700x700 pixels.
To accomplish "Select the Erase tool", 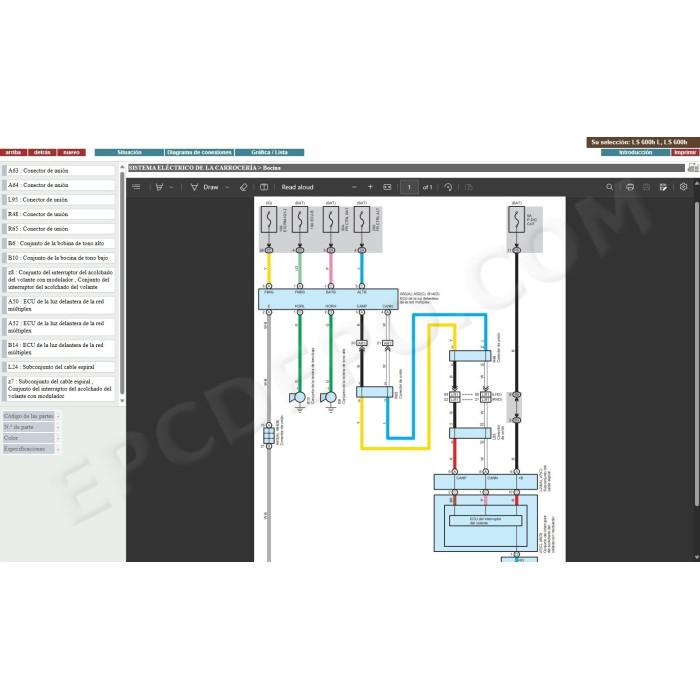I will pyautogui.click(x=243, y=188).
